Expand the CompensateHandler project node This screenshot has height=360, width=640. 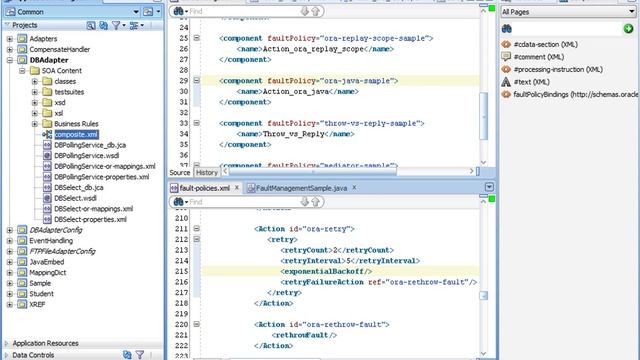pyautogui.click(x=10, y=49)
